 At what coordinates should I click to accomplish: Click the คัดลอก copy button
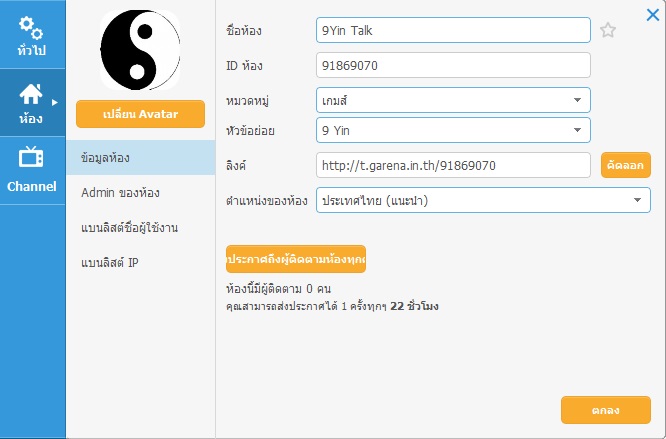coord(626,164)
